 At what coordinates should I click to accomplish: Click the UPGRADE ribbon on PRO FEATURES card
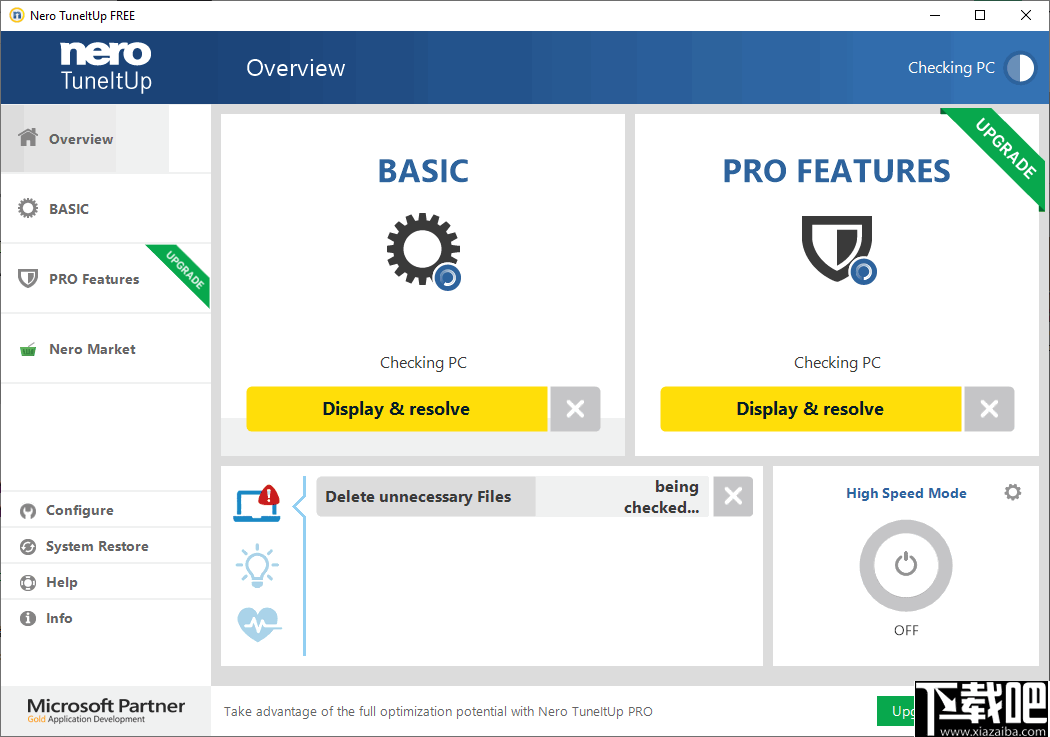1002,150
